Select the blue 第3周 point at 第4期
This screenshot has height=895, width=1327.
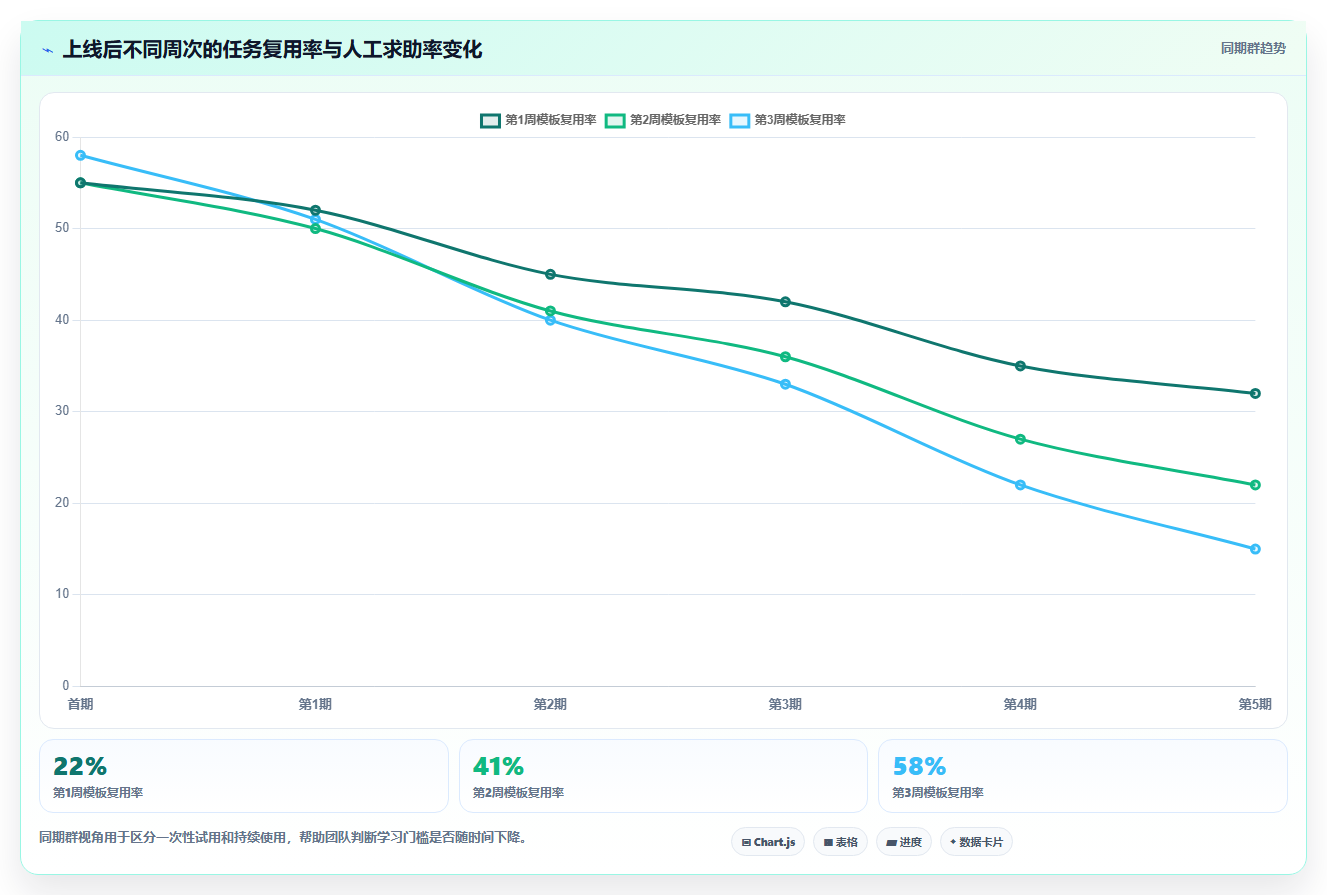(1020, 485)
